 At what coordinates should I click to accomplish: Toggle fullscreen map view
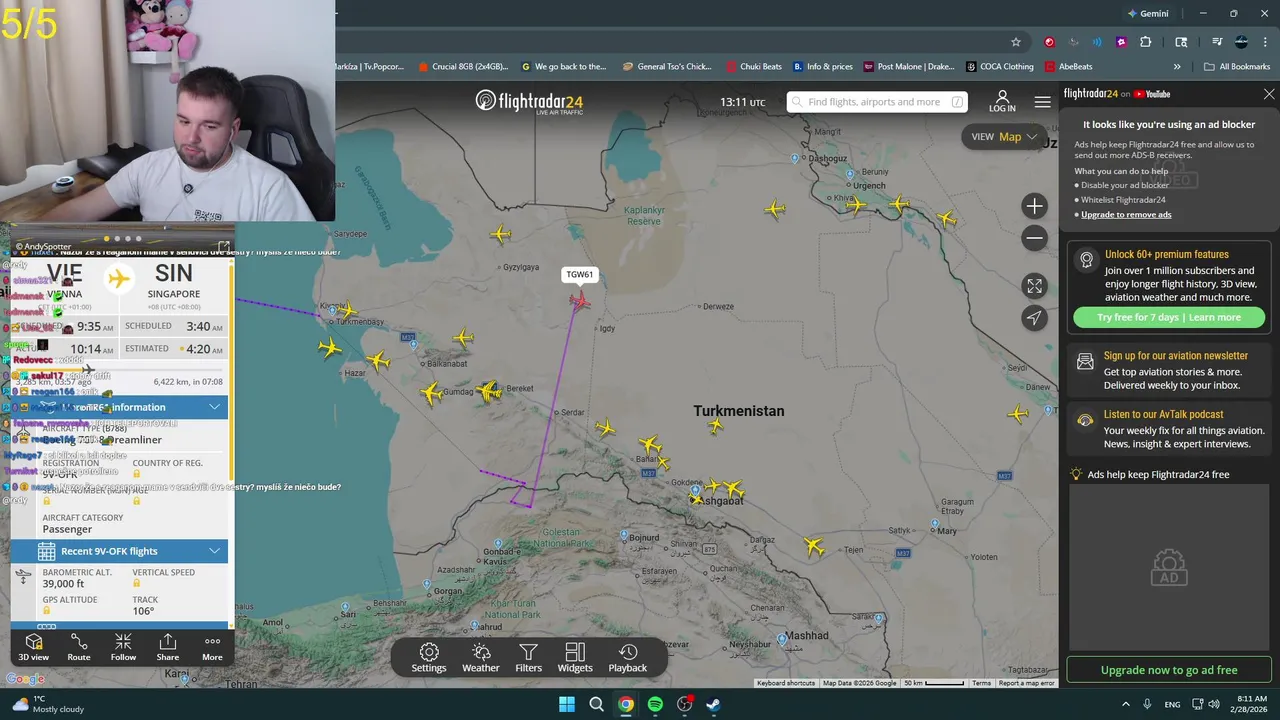tap(1034, 286)
